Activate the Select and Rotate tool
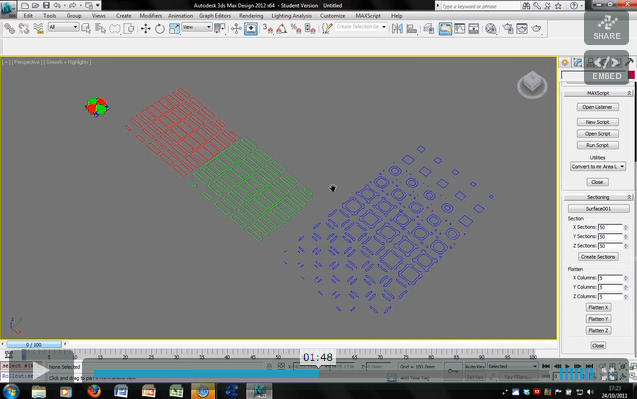The height and width of the screenshot is (399, 637). pyautogui.click(x=160, y=28)
